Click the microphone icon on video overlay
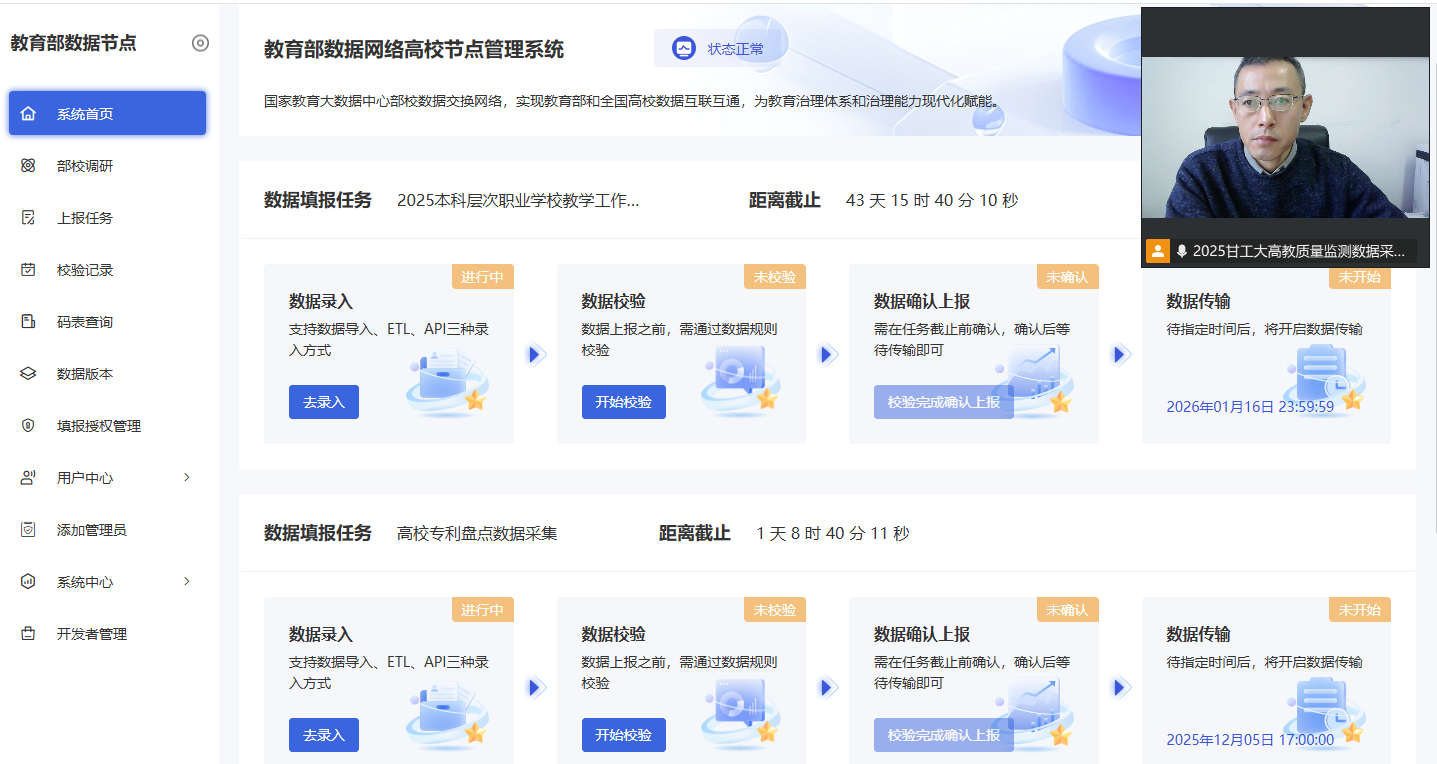The height and width of the screenshot is (764, 1437). [x=1181, y=251]
